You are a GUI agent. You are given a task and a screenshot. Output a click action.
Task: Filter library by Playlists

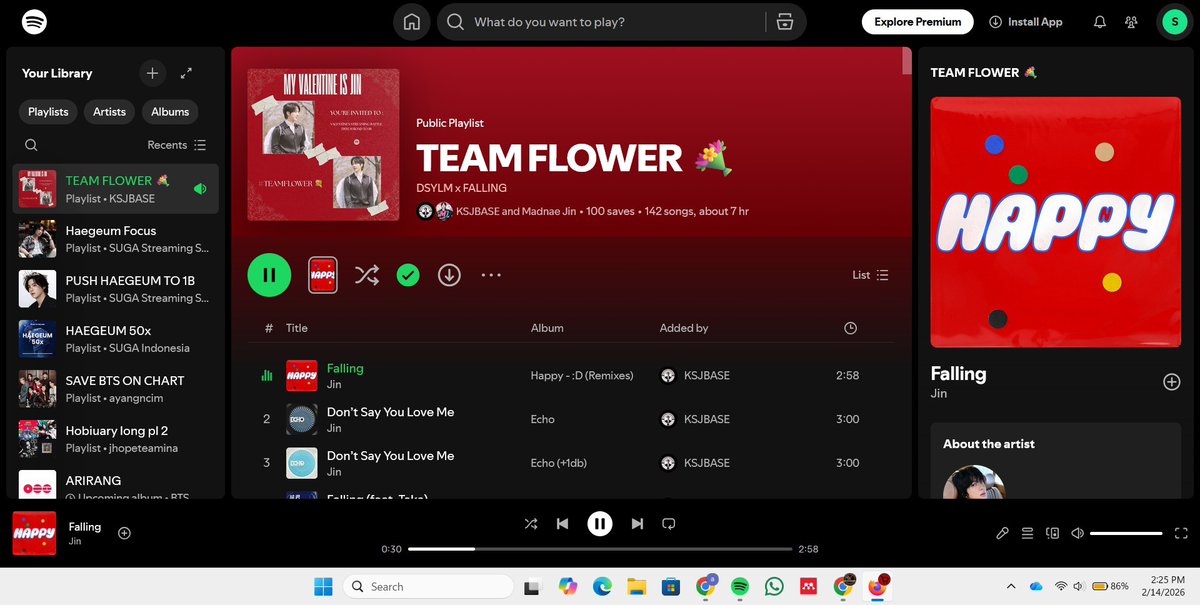tap(48, 112)
